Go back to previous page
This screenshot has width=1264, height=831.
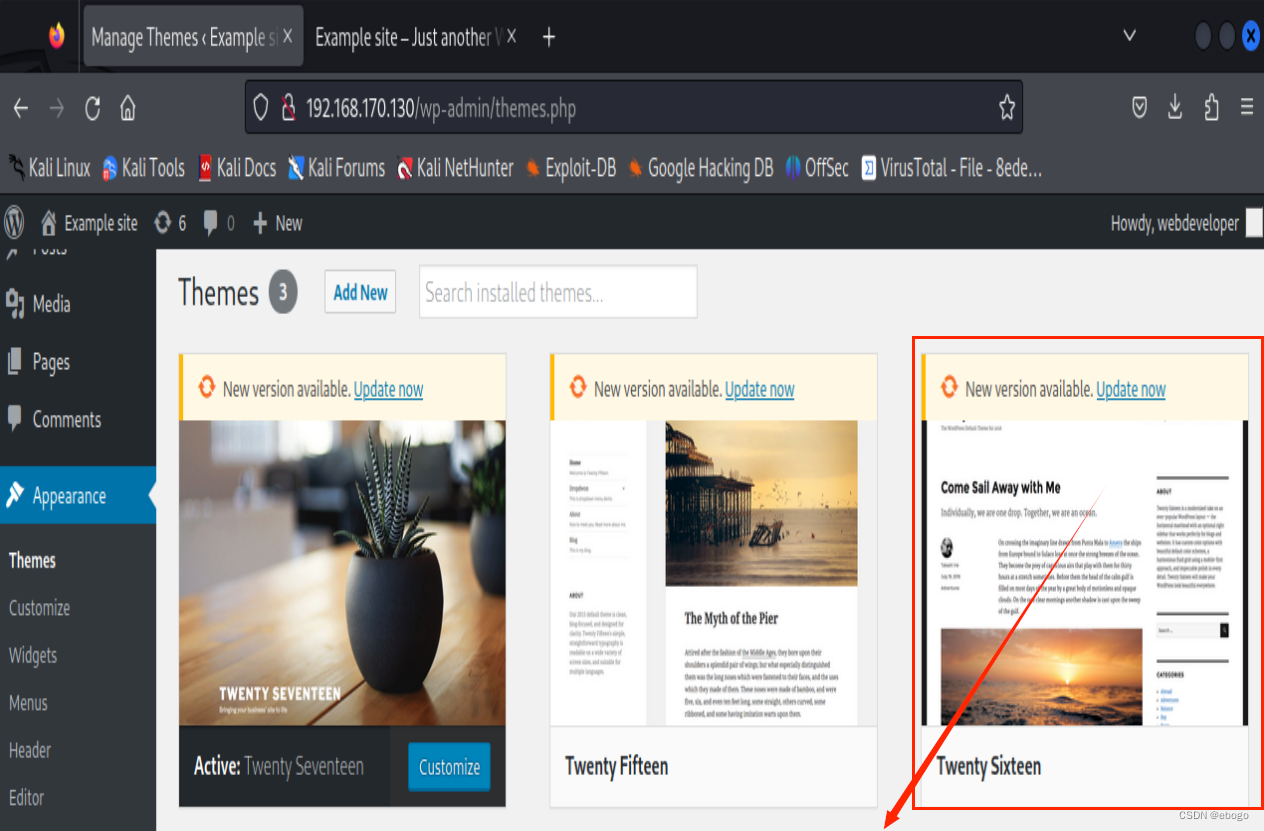coord(21,108)
